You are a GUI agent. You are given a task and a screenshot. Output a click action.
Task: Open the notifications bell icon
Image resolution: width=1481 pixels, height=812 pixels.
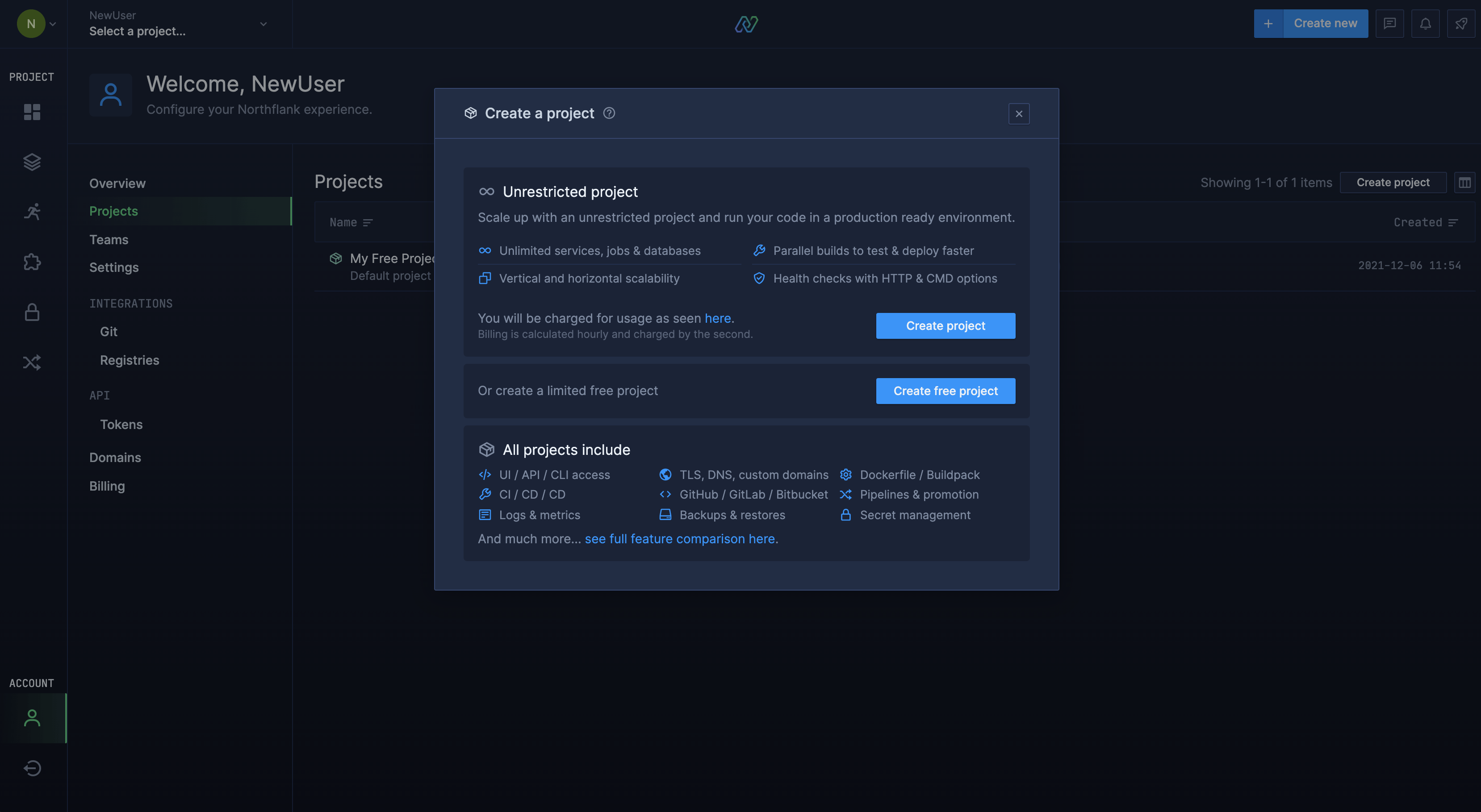(x=1425, y=24)
